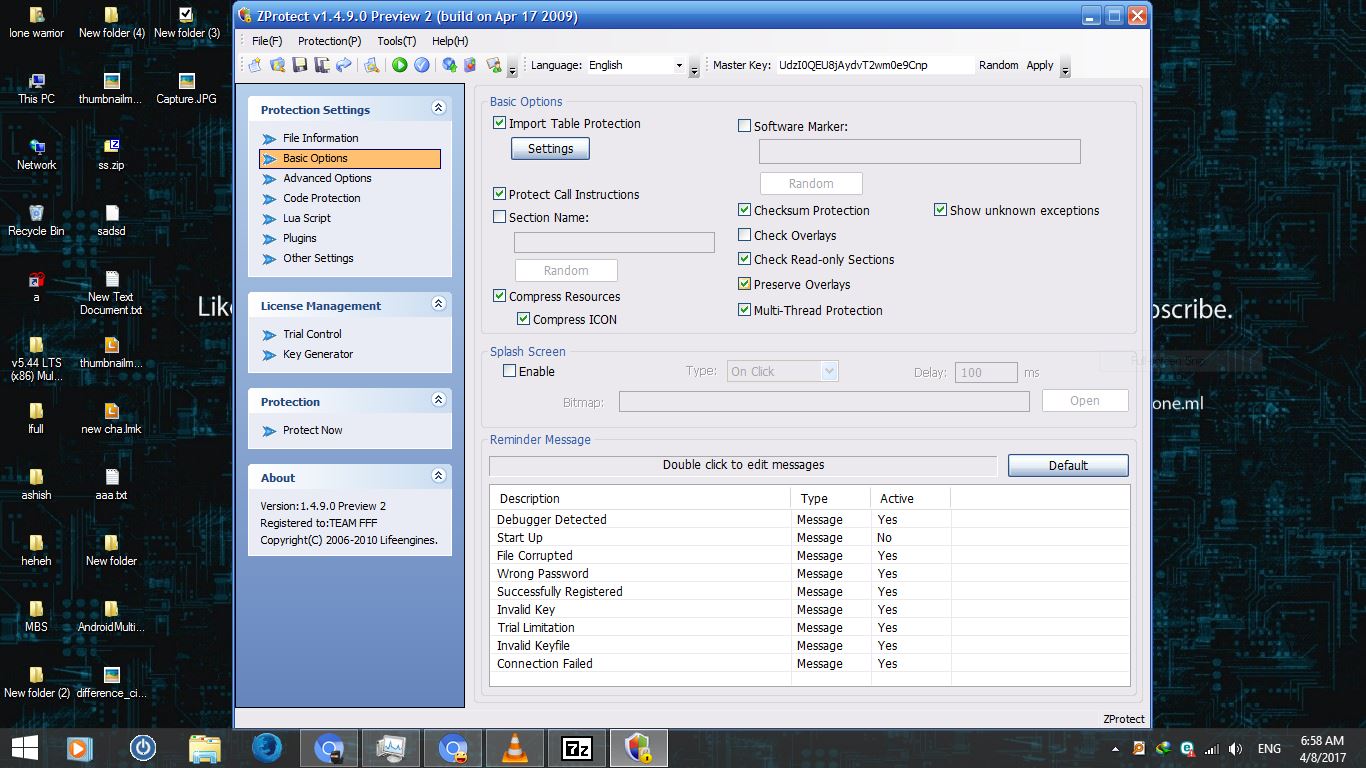Click the blue curved arrow toolbar icon

point(343,65)
